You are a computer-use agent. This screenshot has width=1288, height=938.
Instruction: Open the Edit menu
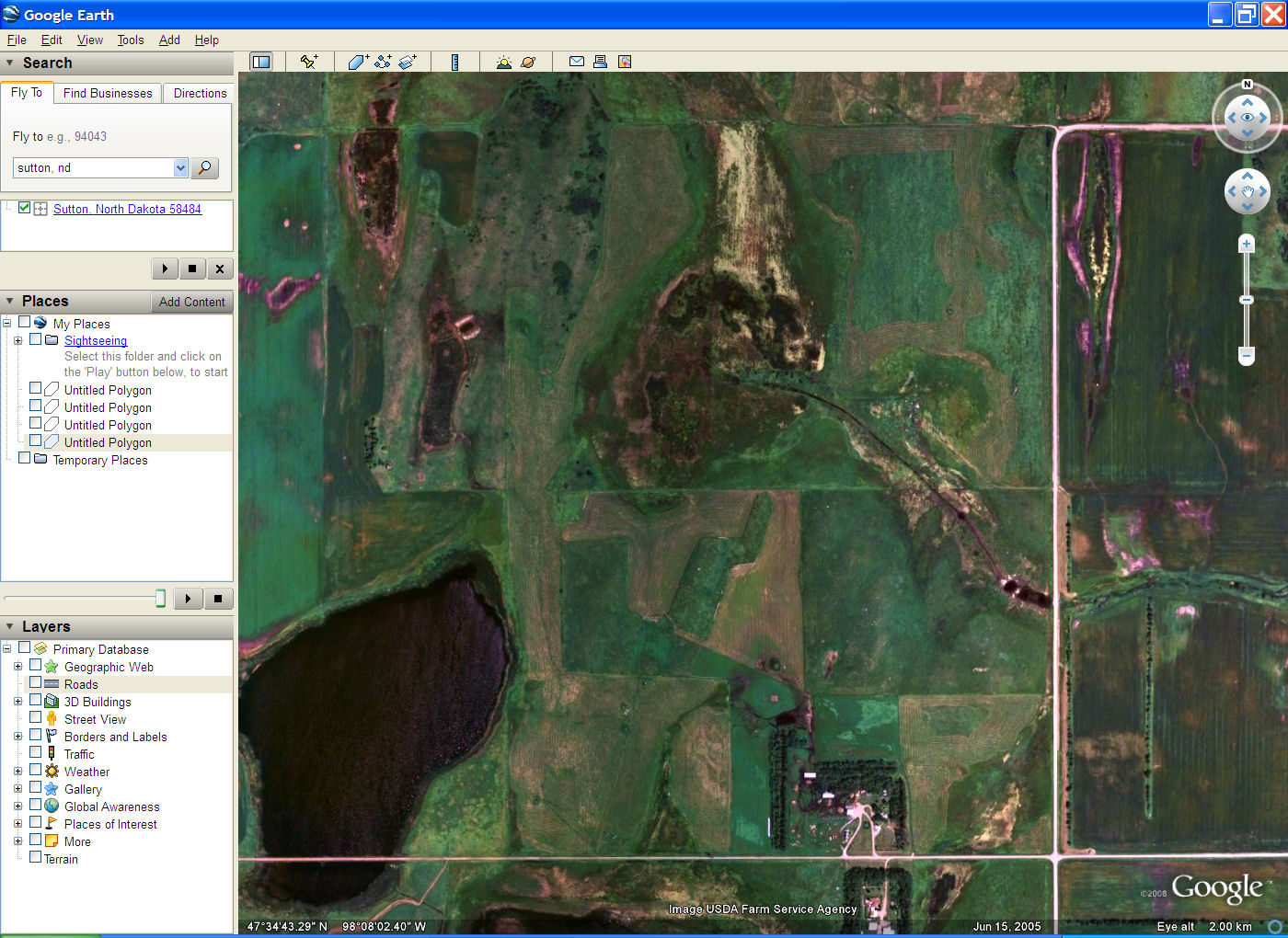point(52,40)
